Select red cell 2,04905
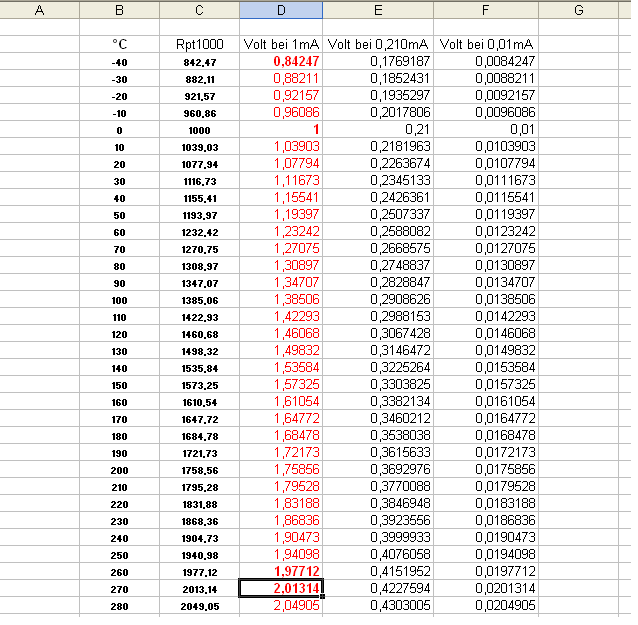Image resolution: width=638 pixels, height=625 pixels. point(281,606)
